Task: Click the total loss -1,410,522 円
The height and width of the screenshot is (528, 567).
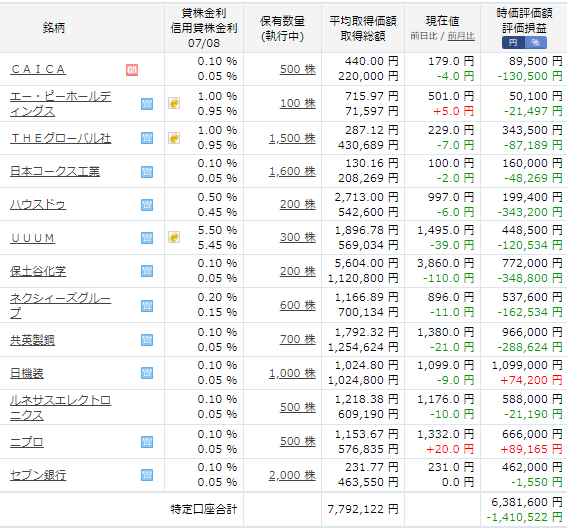Action: click(x=524, y=517)
